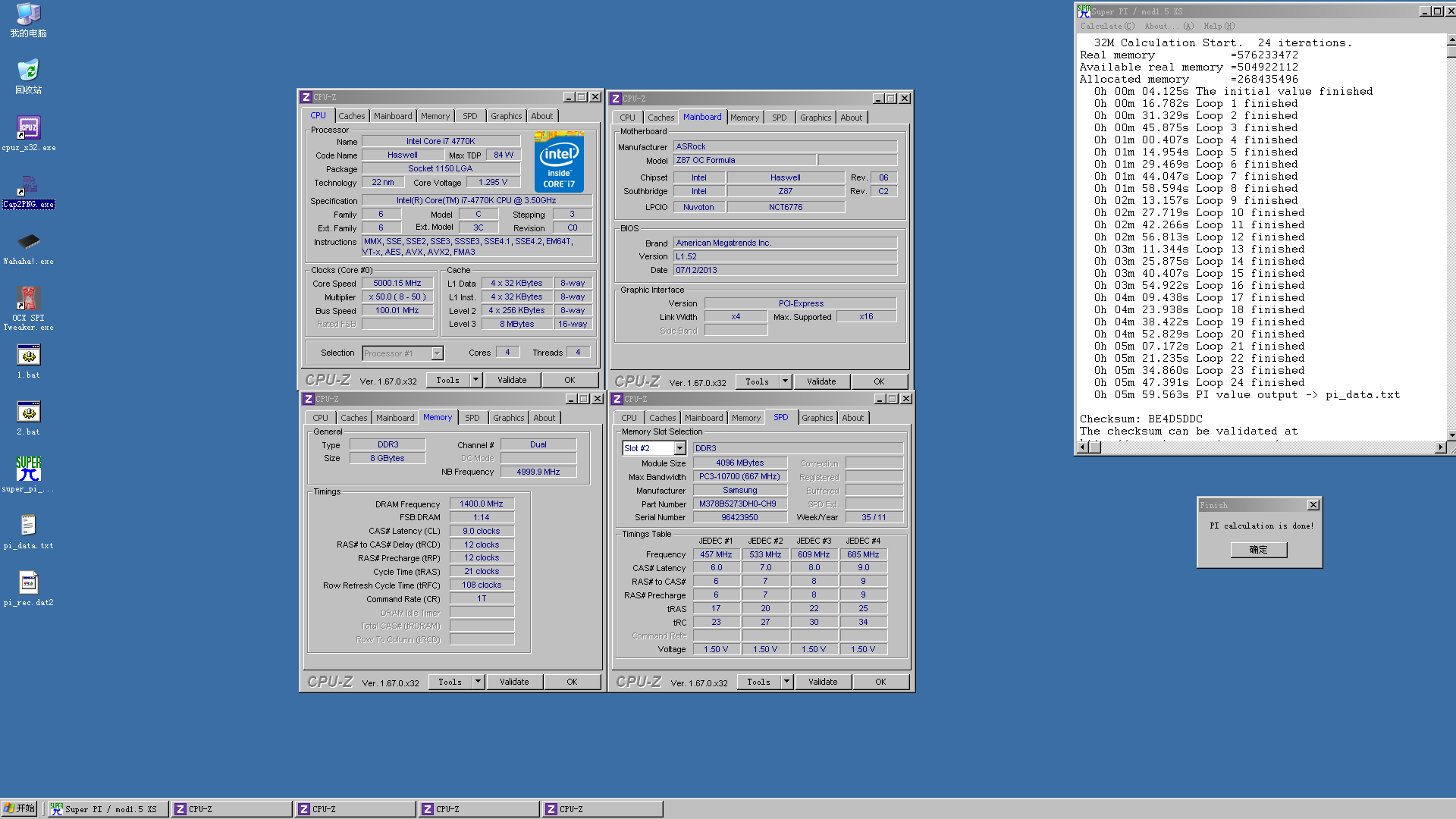Viewport: 1456px width, 819px height.
Task: Select the cpuz_x32.exe desktop icon
Action: (29, 134)
